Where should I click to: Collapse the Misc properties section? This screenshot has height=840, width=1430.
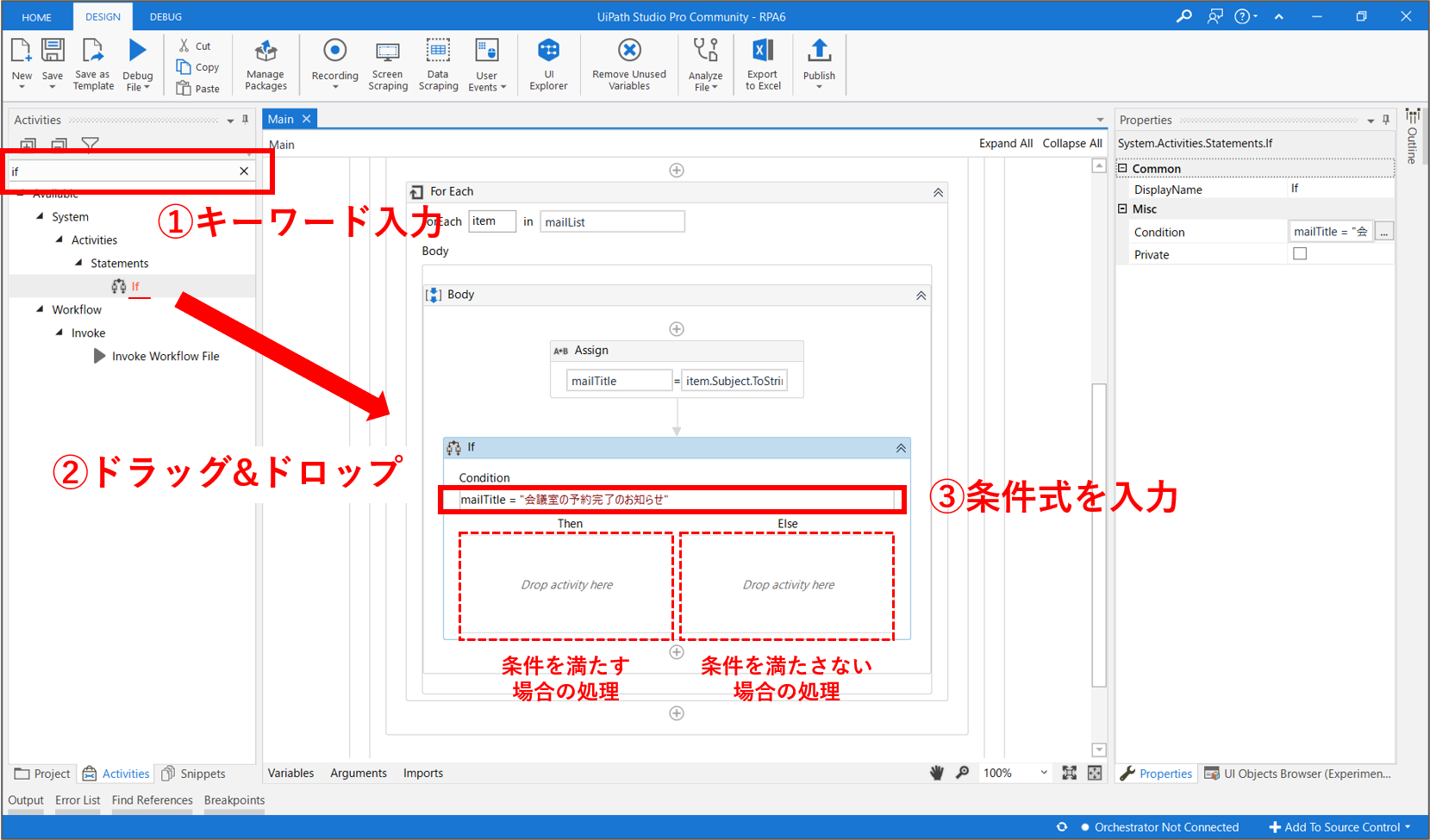(x=1122, y=208)
